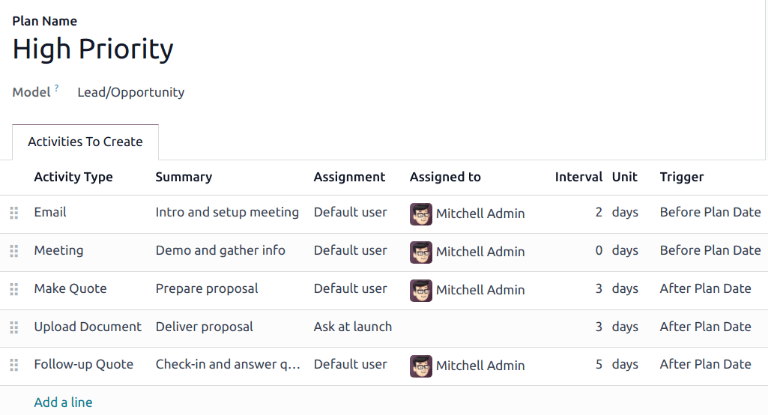The width and height of the screenshot is (768, 415).
Task: Click drag handle of the Meeting row
Action: [14, 251]
